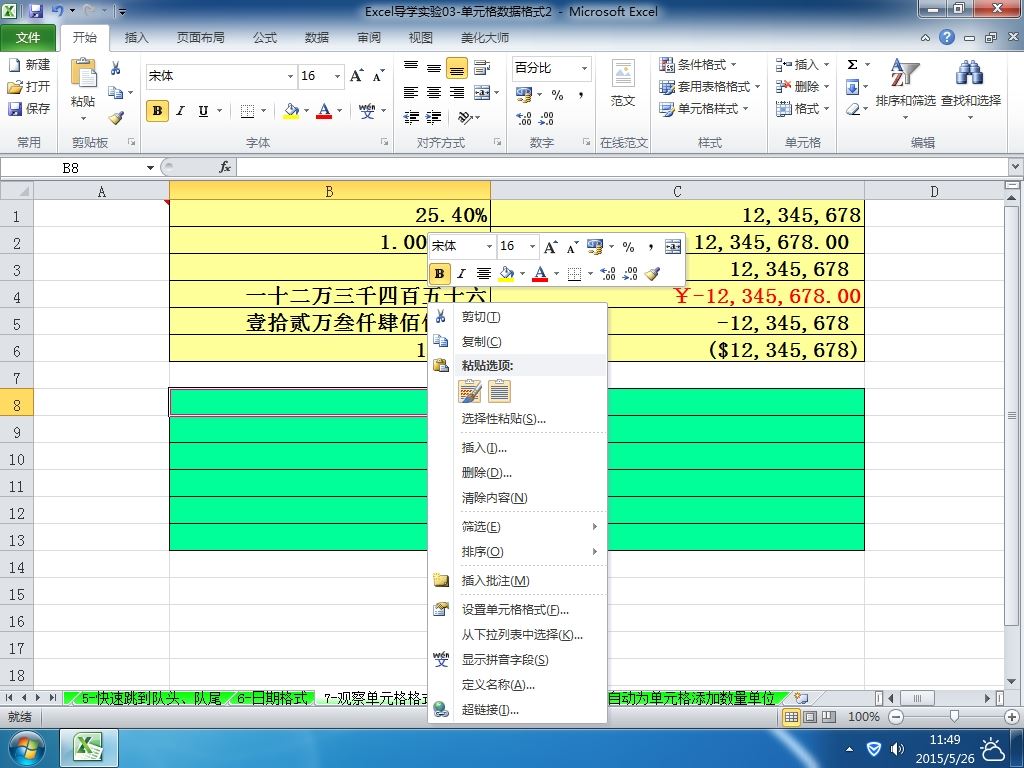Viewport: 1024px width, 768px height.
Task: Click Comma Style button in ribbon number group
Action: [581, 95]
